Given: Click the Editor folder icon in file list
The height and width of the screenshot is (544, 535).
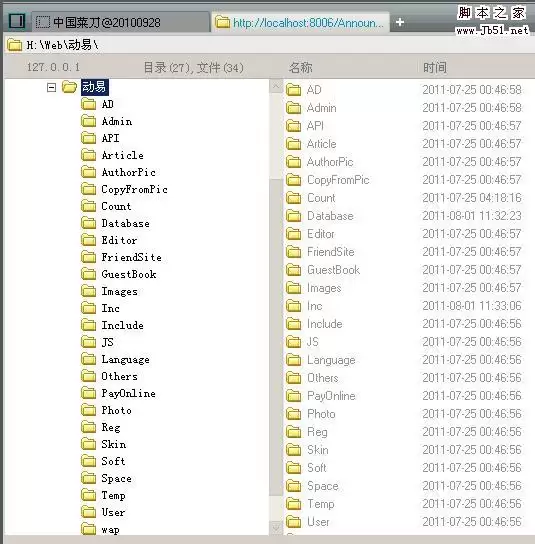Looking at the screenshot, I should [x=294, y=234].
